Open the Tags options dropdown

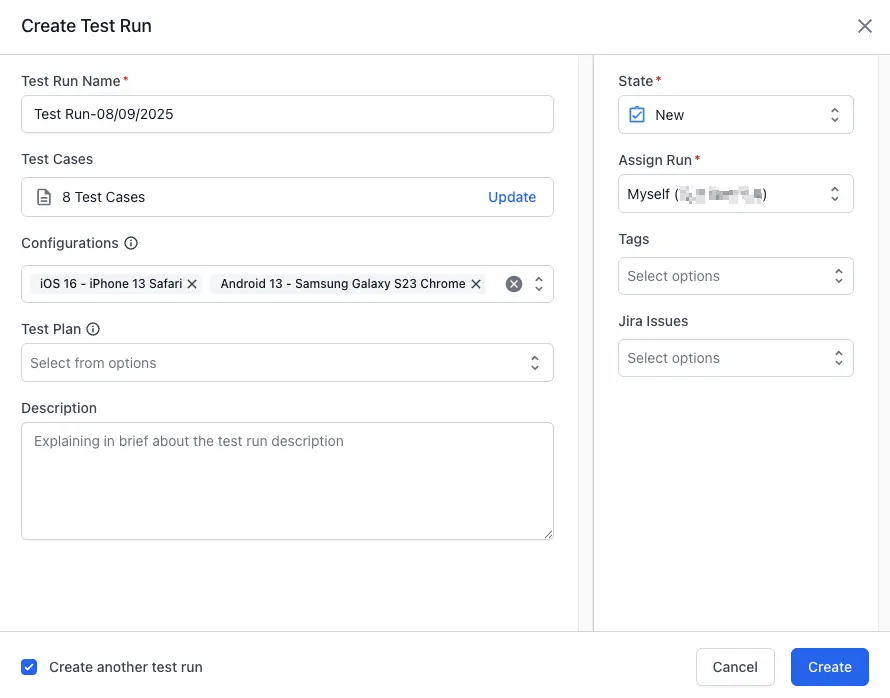(838, 276)
